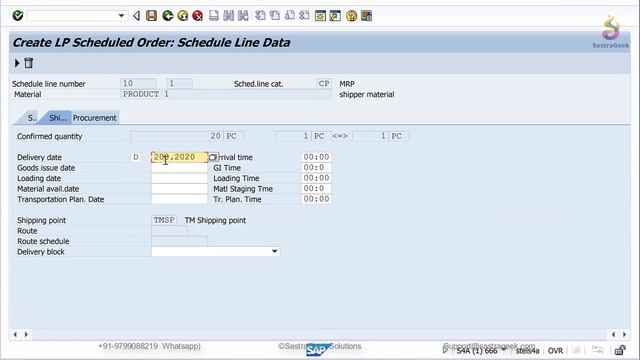Save the order with the diskette icon
Viewport: 640px width, 360px height.
[151, 16]
